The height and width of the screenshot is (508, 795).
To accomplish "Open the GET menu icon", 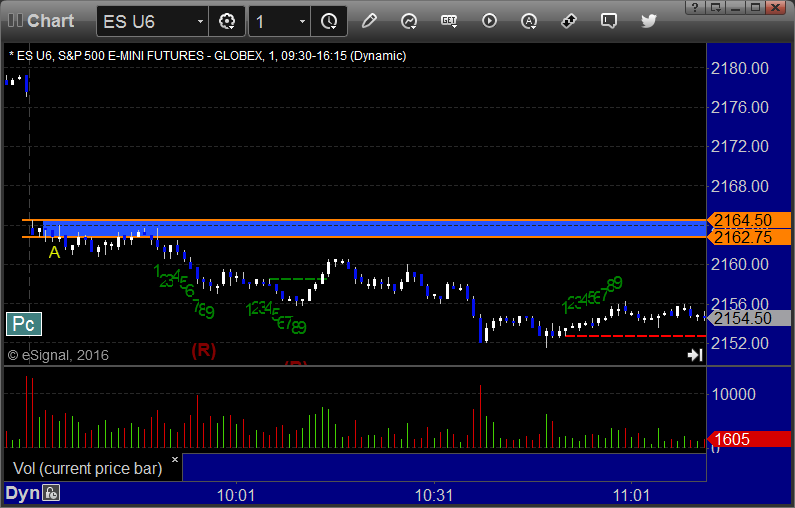I will (449, 21).
